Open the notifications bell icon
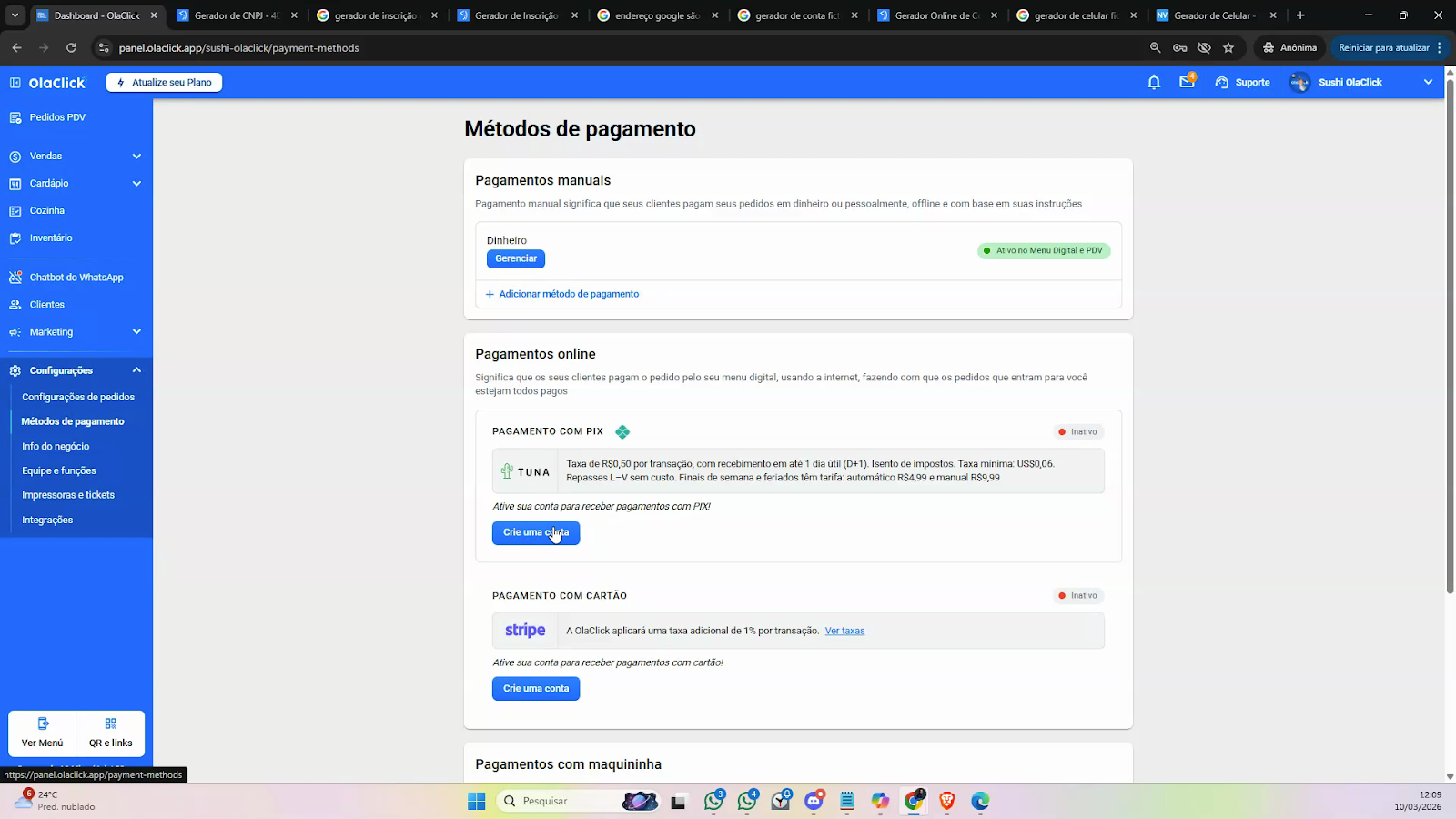The width and height of the screenshot is (1456, 819). (x=1154, y=82)
